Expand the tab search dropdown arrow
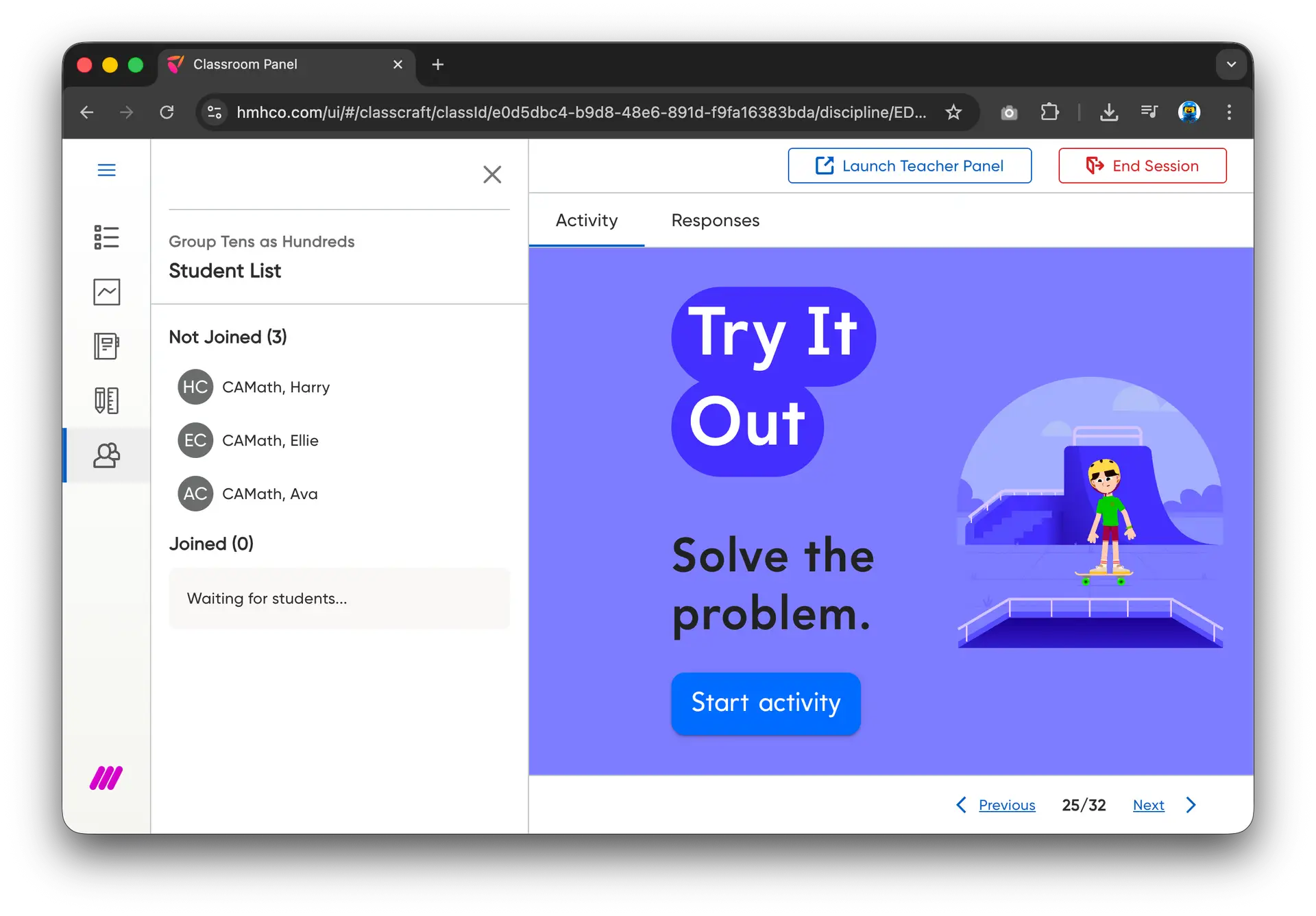 coord(1231,64)
